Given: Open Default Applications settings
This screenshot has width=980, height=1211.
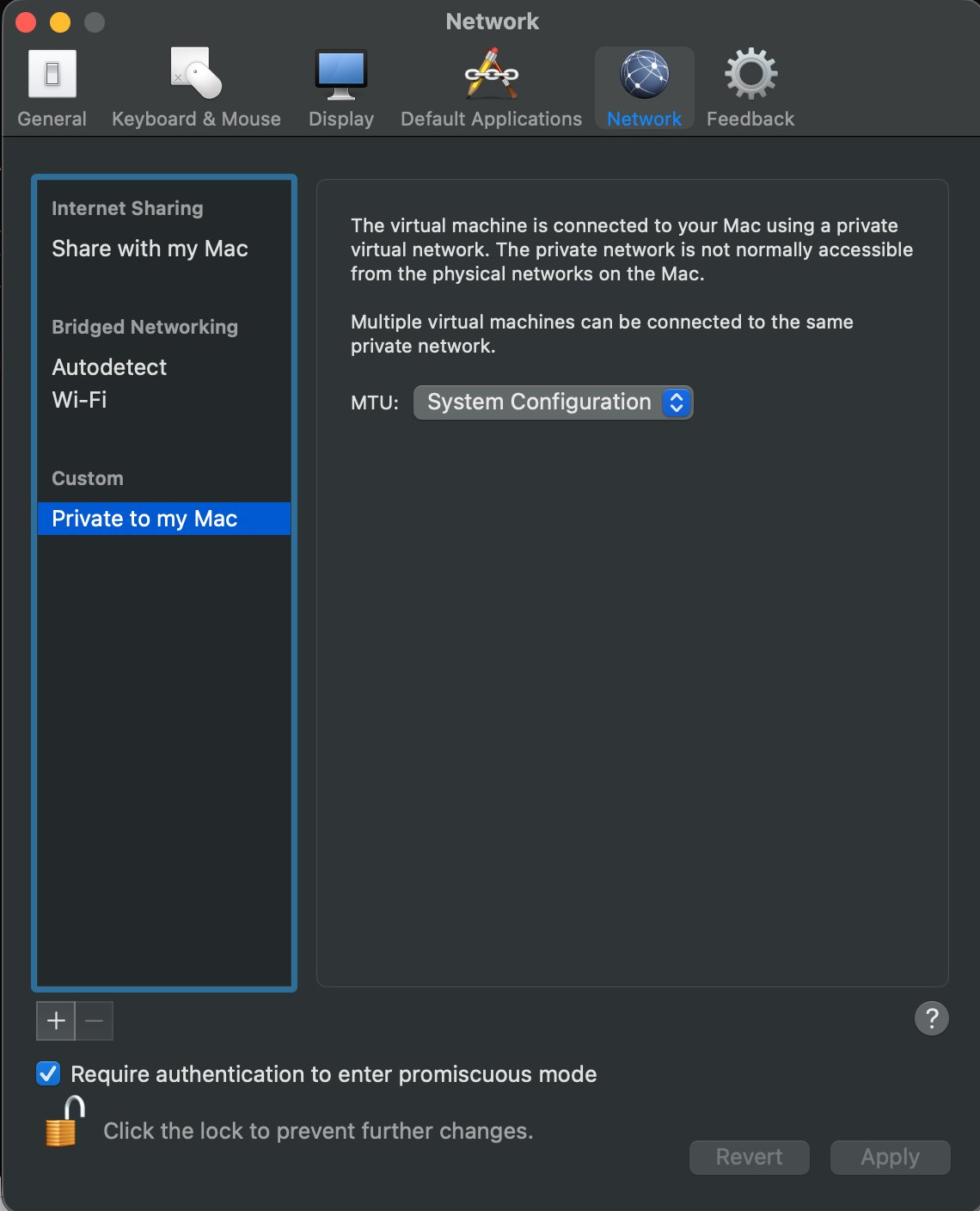Looking at the screenshot, I should pos(490,86).
